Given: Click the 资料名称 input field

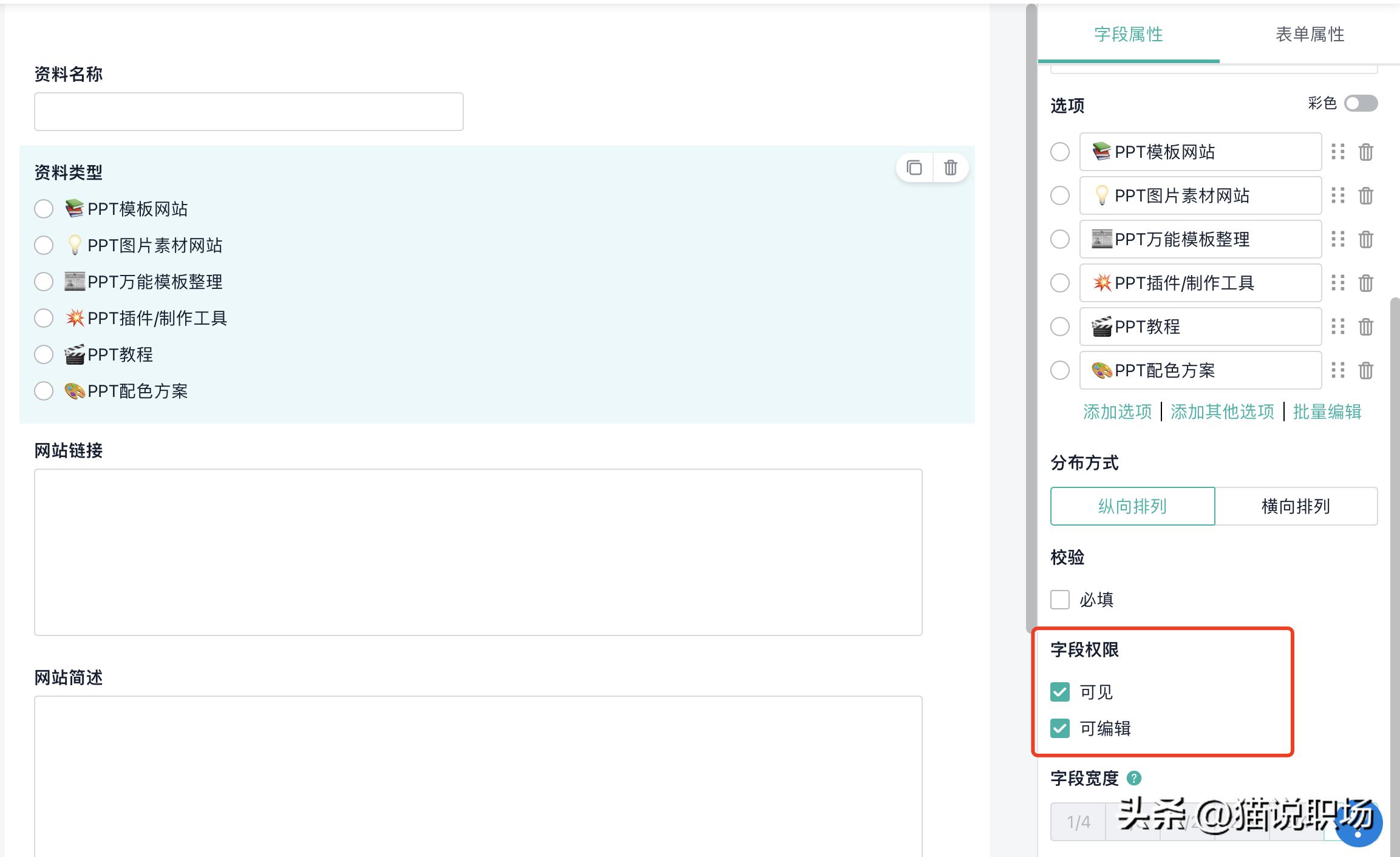Looking at the screenshot, I should point(248,111).
